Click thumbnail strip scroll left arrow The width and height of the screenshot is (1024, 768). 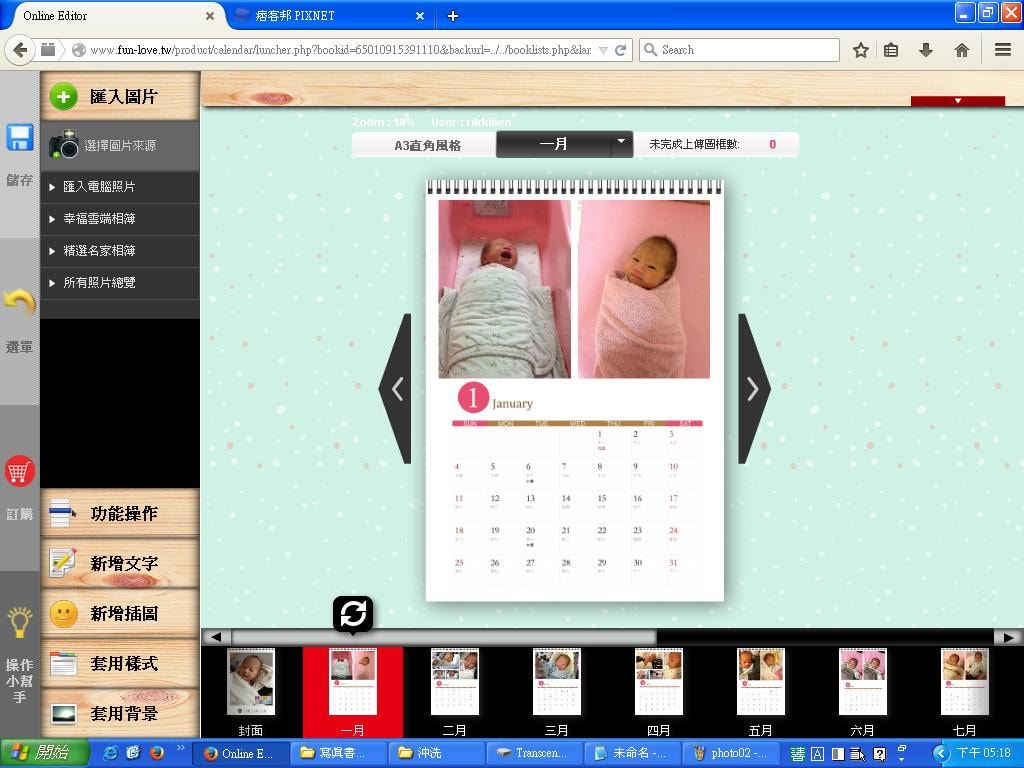pos(216,637)
